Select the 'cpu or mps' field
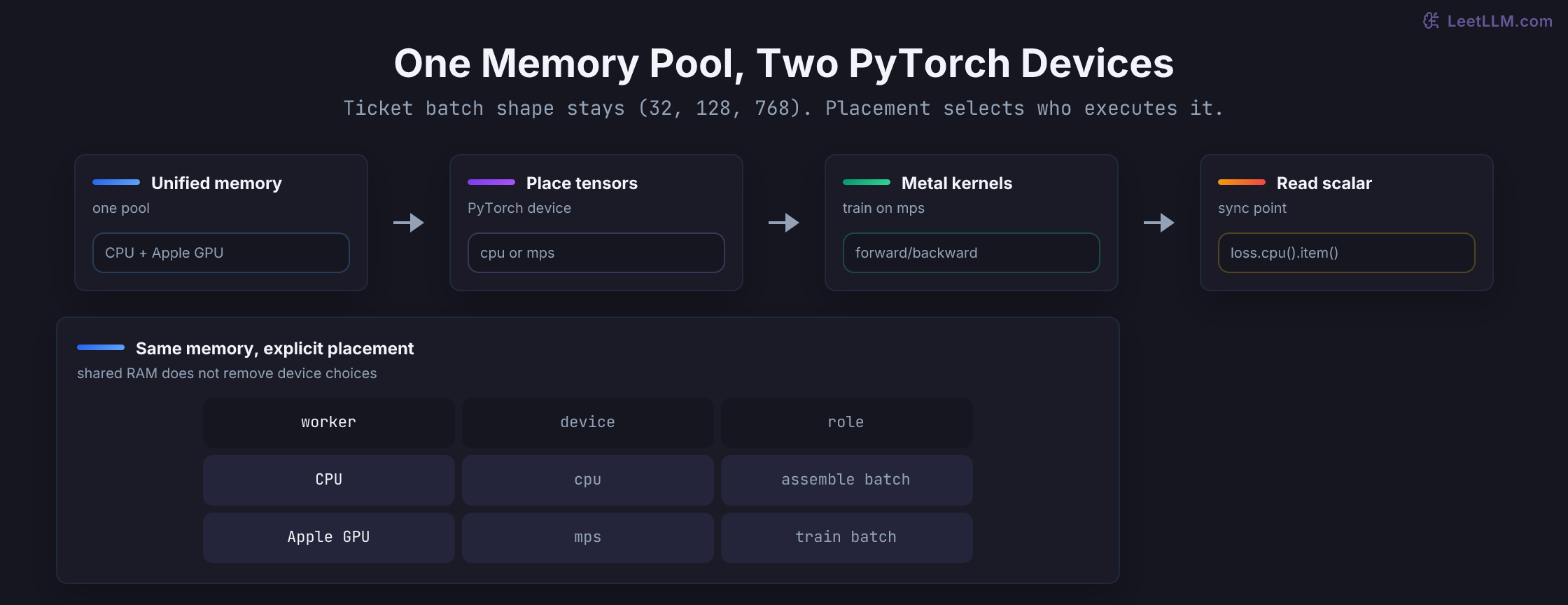Screen dimensions: 1568x605 tap(596, 253)
